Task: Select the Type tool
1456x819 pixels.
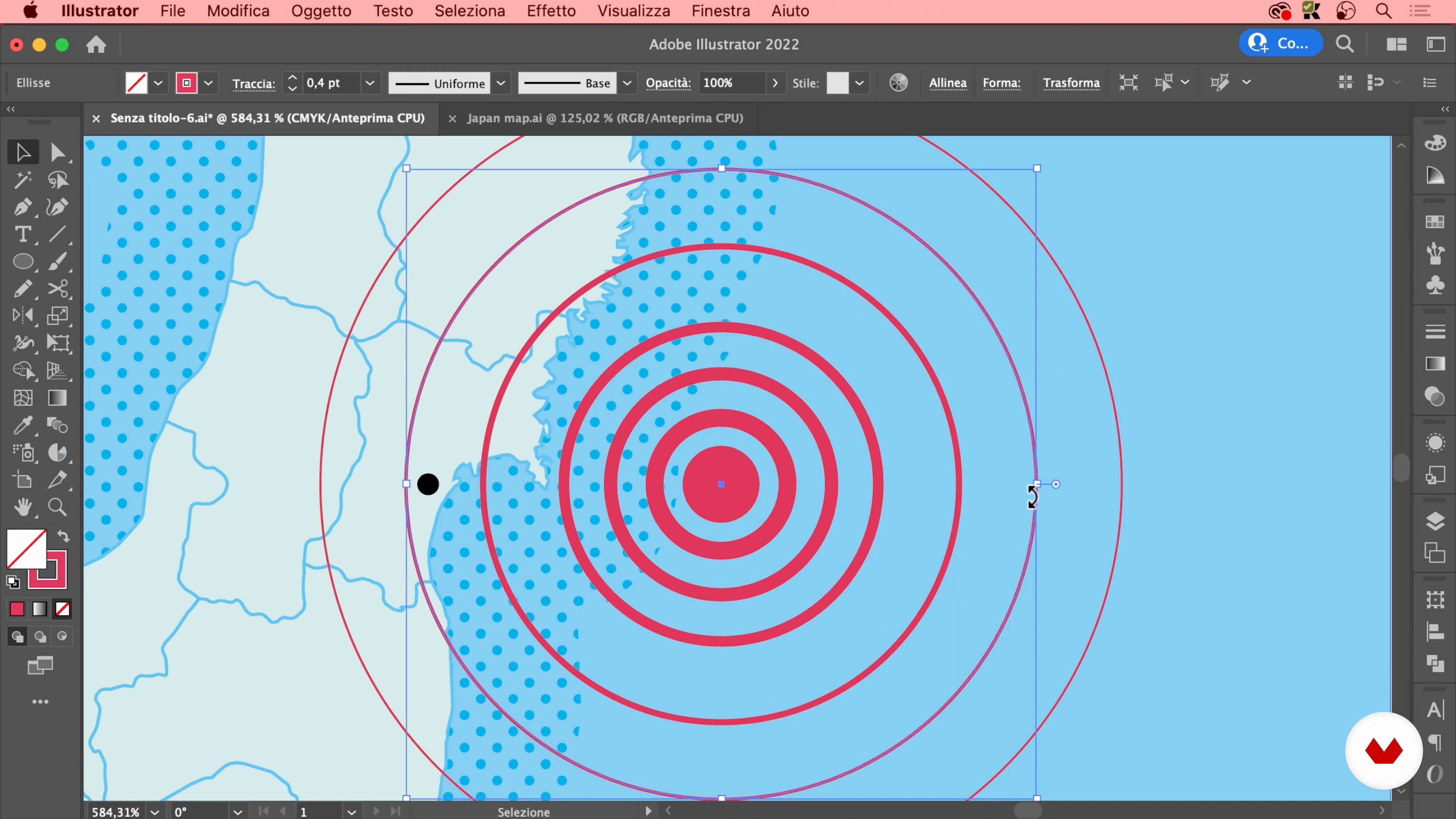Action: tap(23, 234)
